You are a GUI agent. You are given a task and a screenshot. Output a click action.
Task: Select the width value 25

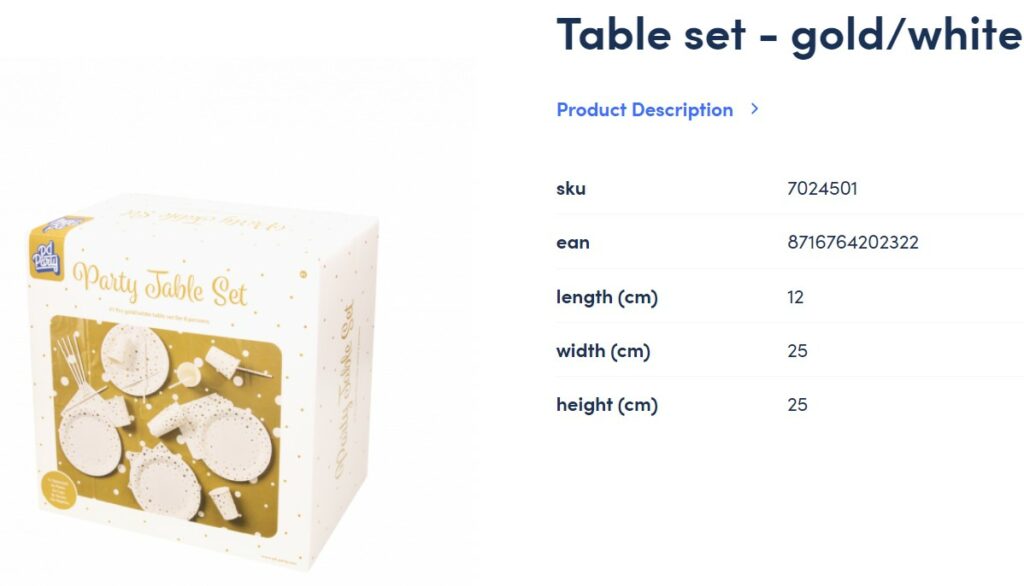pyautogui.click(x=797, y=351)
